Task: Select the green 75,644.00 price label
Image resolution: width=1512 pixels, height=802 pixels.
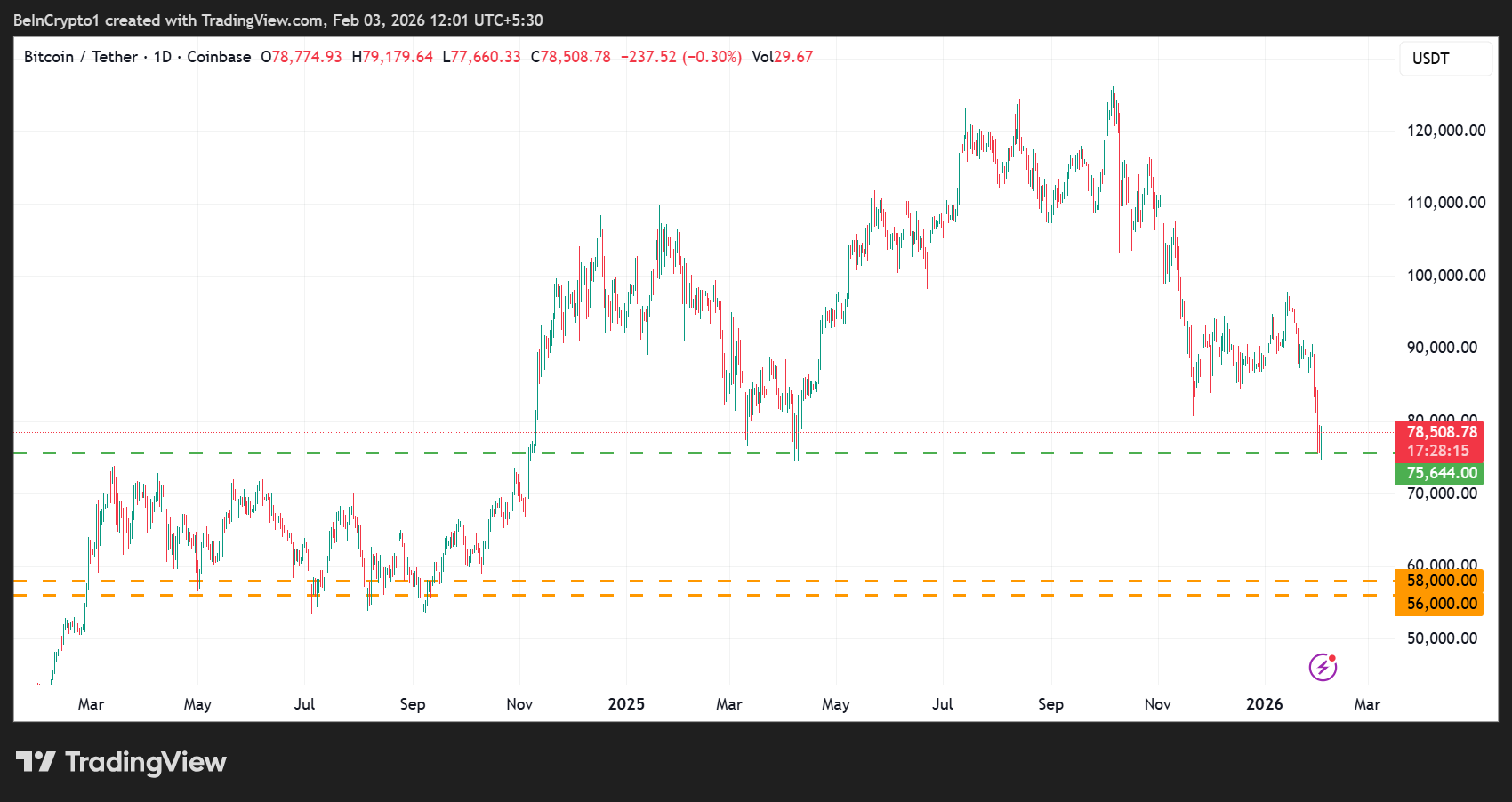Action: click(1441, 474)
